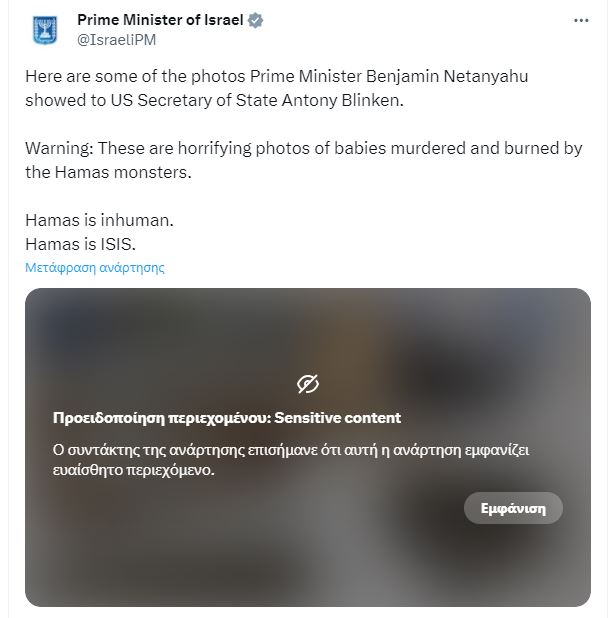Viewport: 611px width, 618px height.
Task: Click the Greek sensitive-content explanation text
Action: pyautogui.click(x=290, y=459)
